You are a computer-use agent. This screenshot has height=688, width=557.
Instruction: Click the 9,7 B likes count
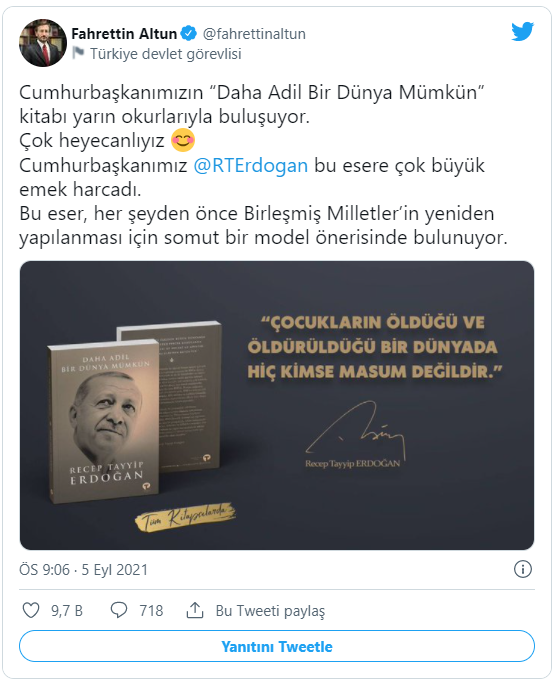67,611
